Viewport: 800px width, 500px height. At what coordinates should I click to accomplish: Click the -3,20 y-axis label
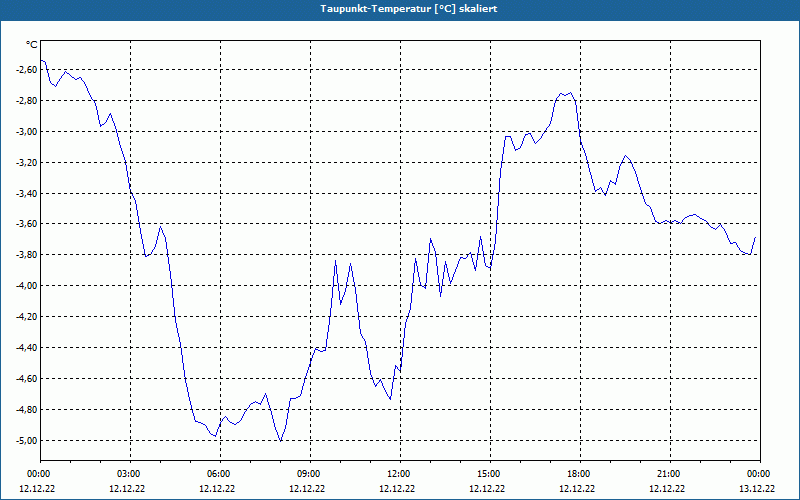pyautogui.click(x=27, y=163)
